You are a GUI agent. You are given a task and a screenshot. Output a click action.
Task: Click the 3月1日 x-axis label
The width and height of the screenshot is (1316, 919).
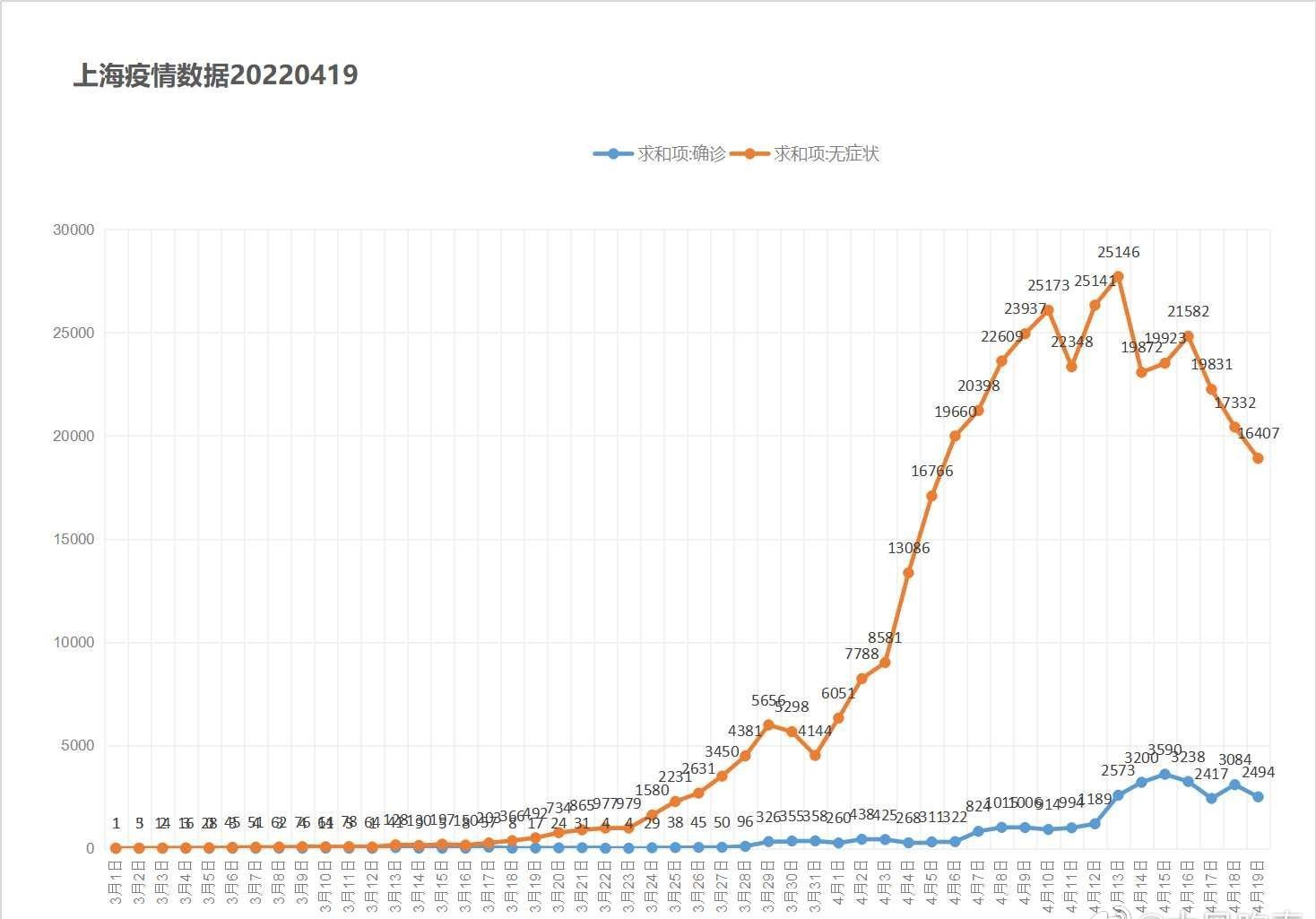[x=116, y=883]
